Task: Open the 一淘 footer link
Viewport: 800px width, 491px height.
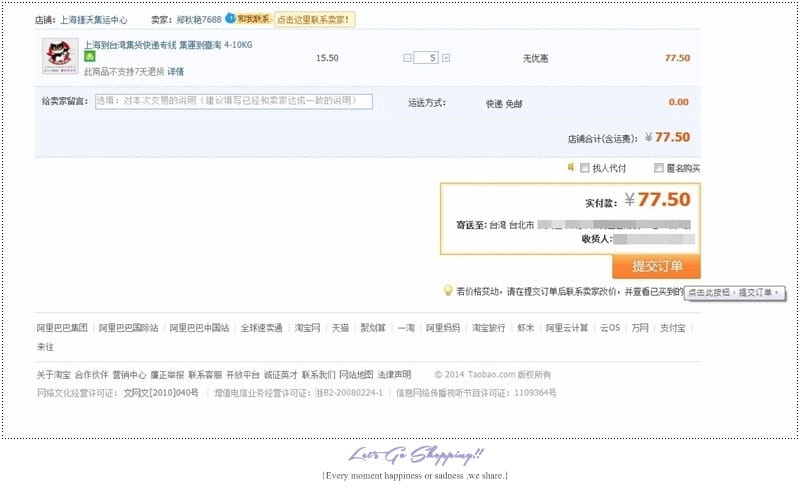Action: (406, 328)
